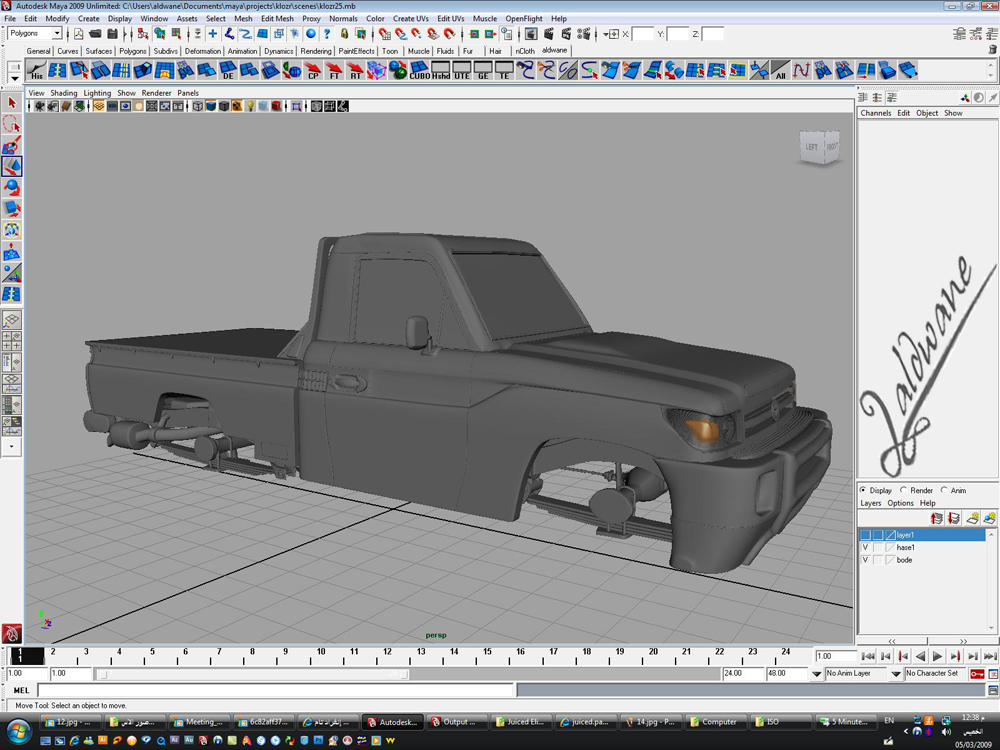Switch to Computer window in taskbar

point(715,722)
